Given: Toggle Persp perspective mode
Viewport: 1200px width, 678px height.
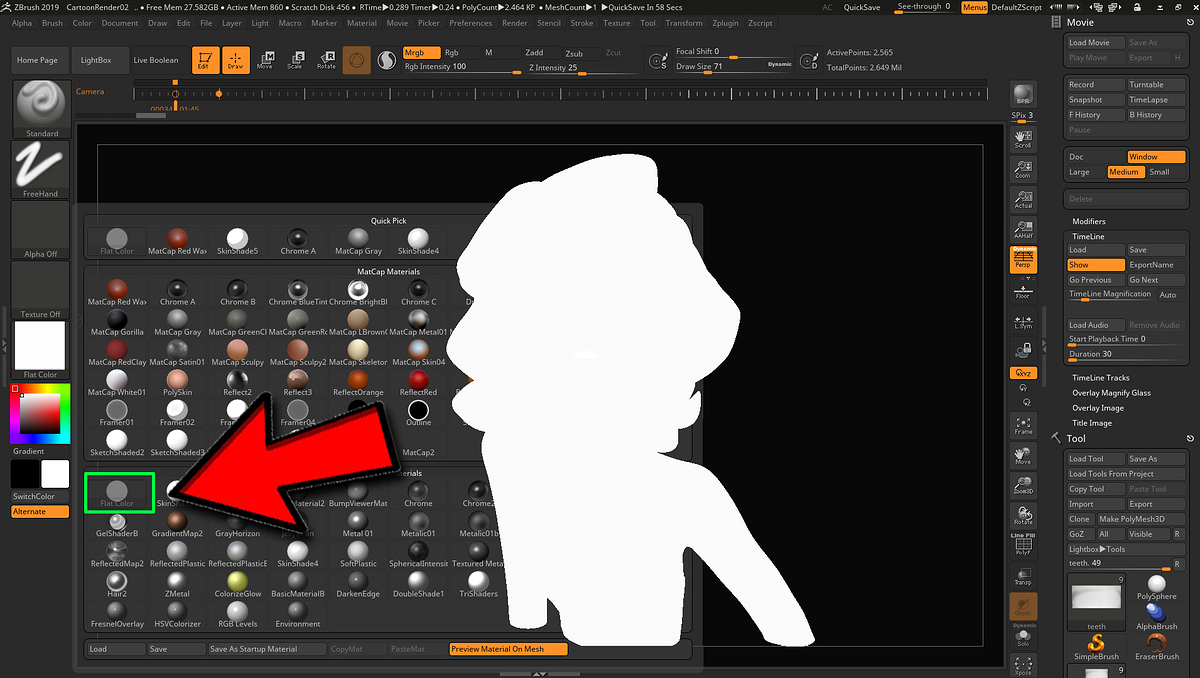Looking at the screenshot, I should tap(1022, 260).
